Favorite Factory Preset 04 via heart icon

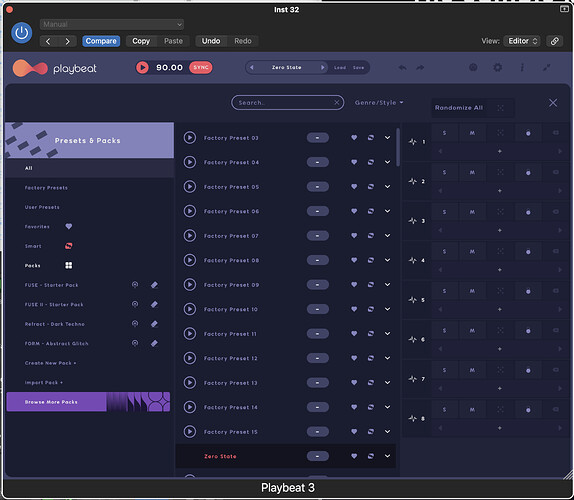354,162
